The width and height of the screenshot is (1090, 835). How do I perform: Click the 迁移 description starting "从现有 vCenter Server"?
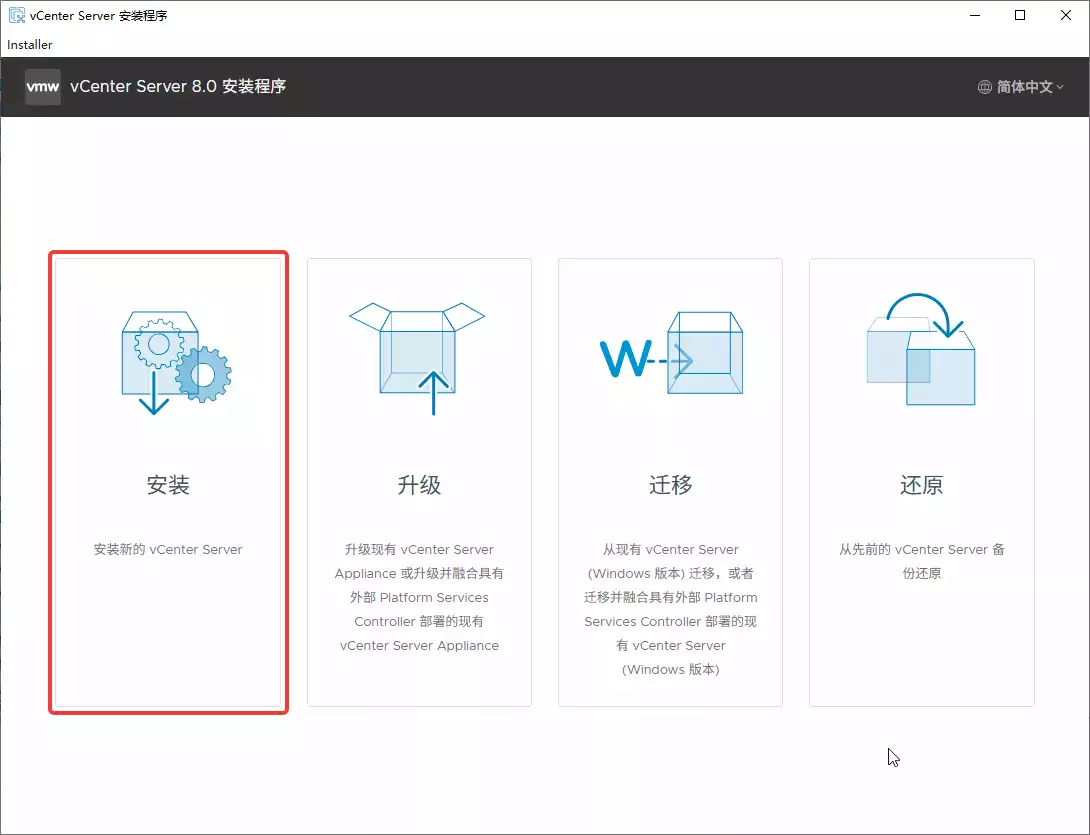click(671, 609)
